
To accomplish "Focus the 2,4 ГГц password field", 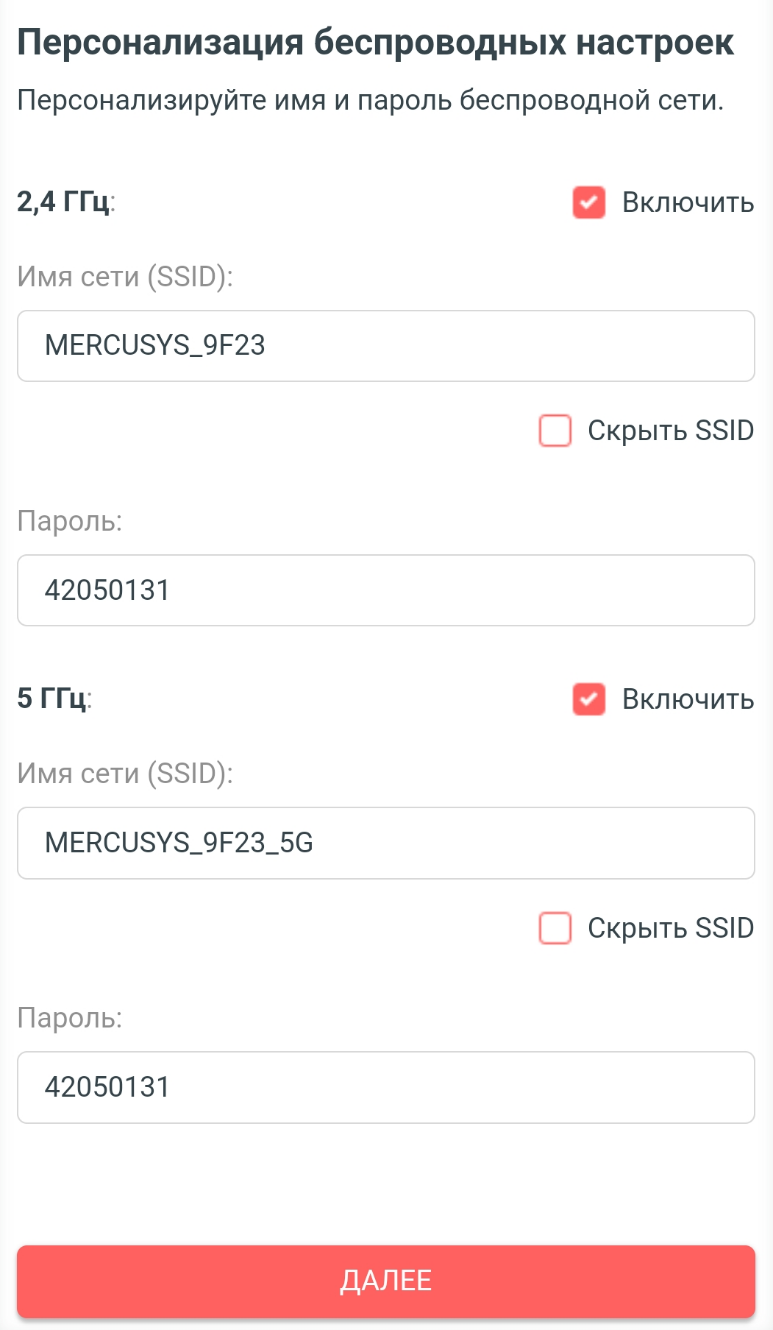I will coord(385,591).
